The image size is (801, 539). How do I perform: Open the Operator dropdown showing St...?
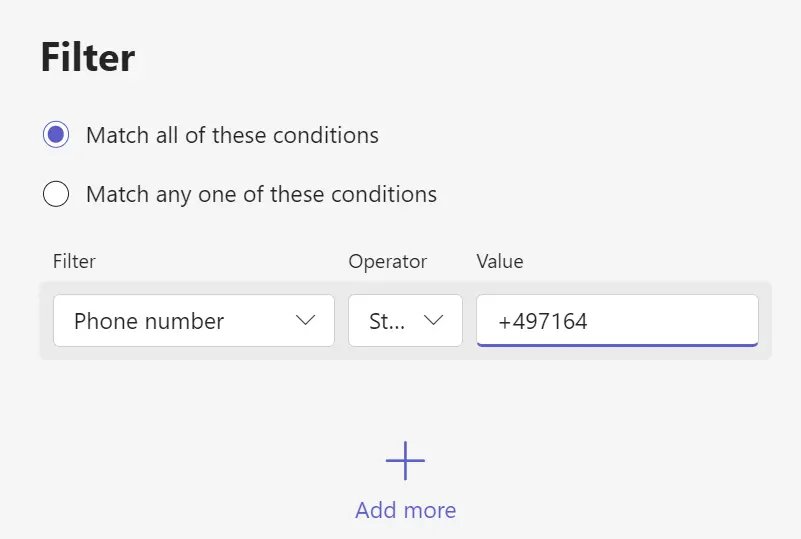pyautogui.click(x=406, y=321)
